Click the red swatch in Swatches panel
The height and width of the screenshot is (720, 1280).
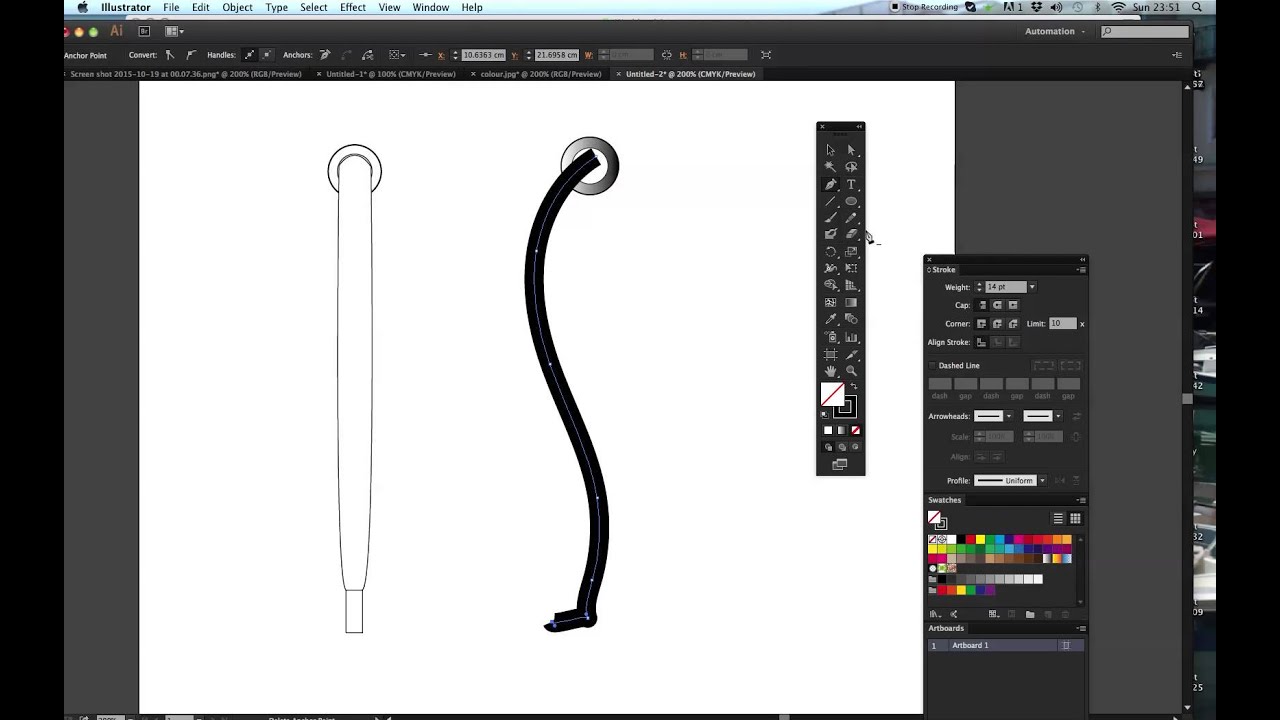click(x=970, y=540)
